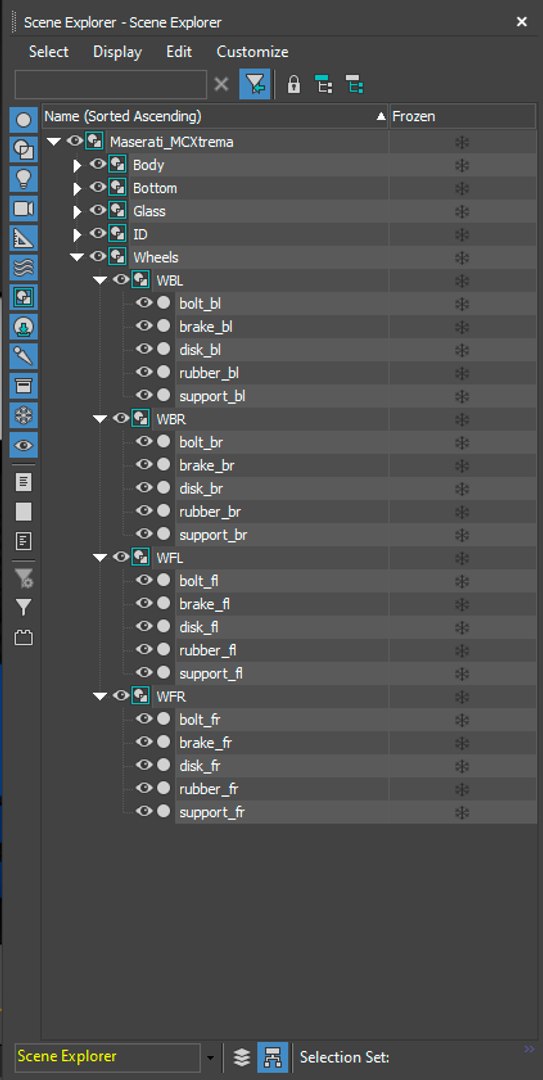Image resolution: width=543 pixels, height=1080 pixels.
Task: Toggle Display Containers filter icon
Action: click(x=23, y=386)
